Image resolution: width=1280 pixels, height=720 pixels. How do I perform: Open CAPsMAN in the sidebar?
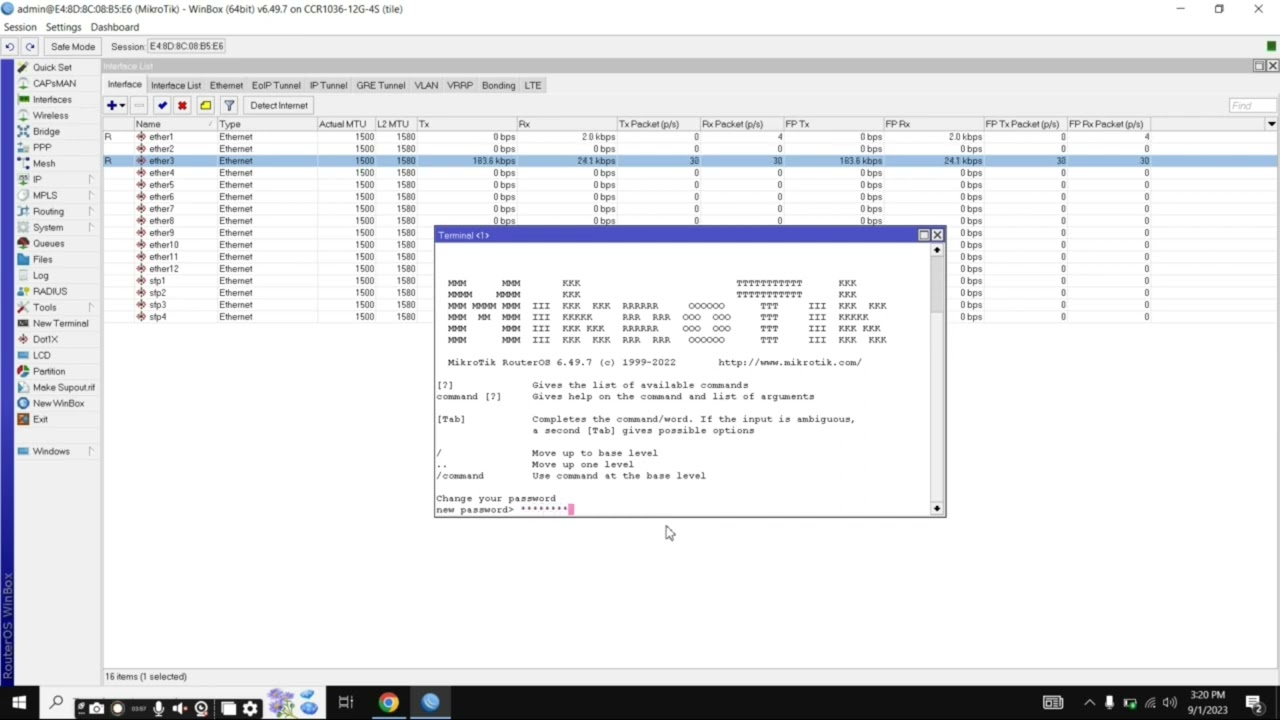[x=53, y=84]
